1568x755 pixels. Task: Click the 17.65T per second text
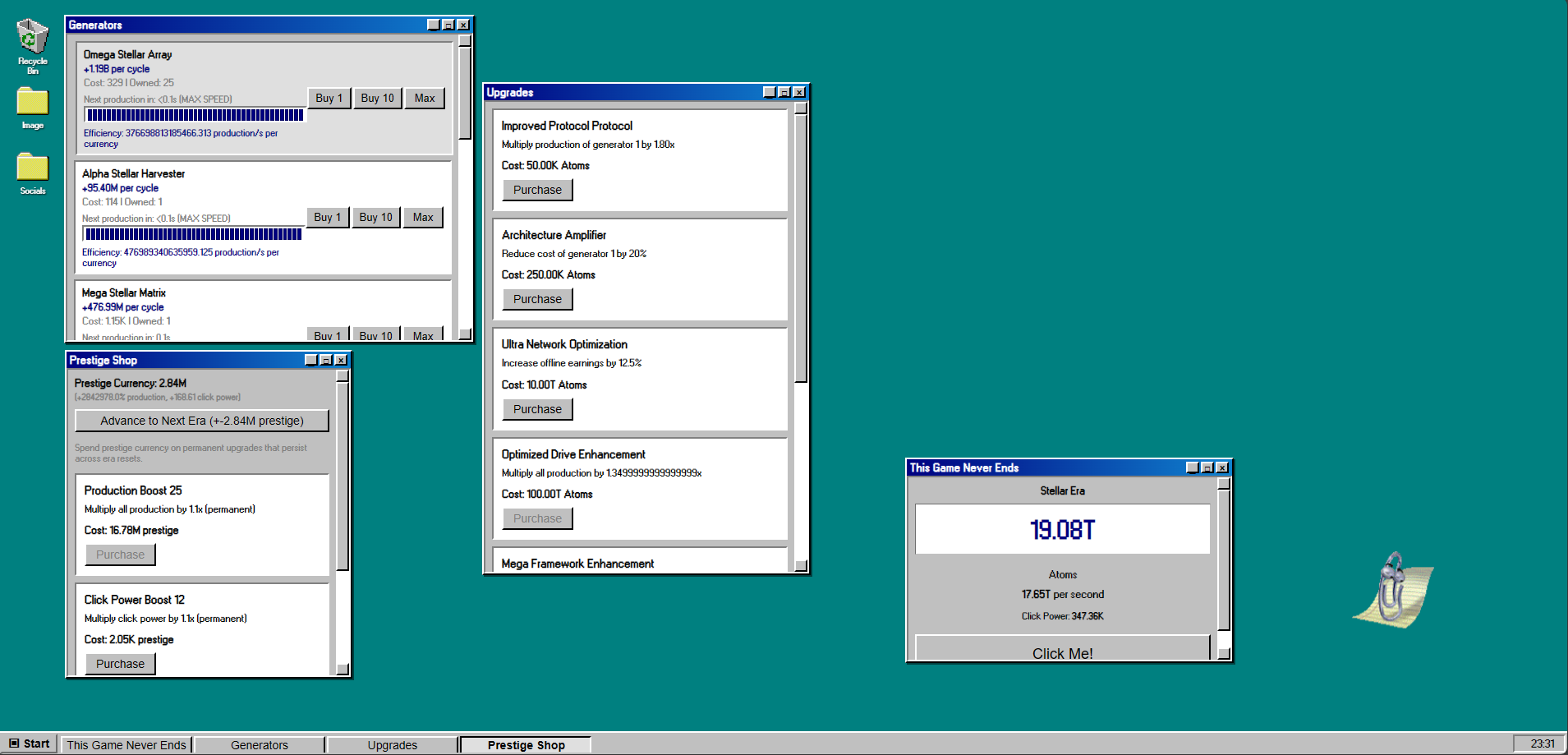pos(1063,594)
